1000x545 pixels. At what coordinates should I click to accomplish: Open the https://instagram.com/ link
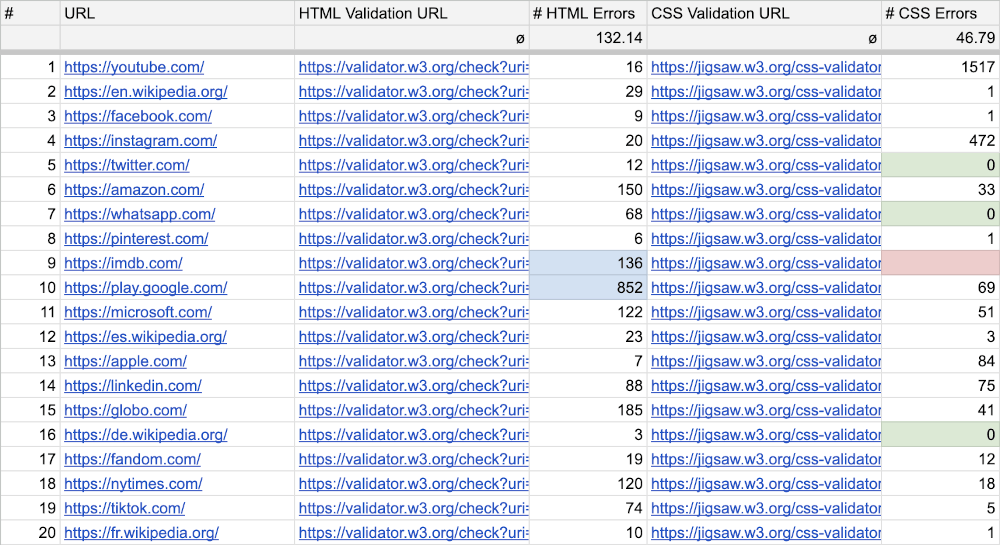(140, 141)
